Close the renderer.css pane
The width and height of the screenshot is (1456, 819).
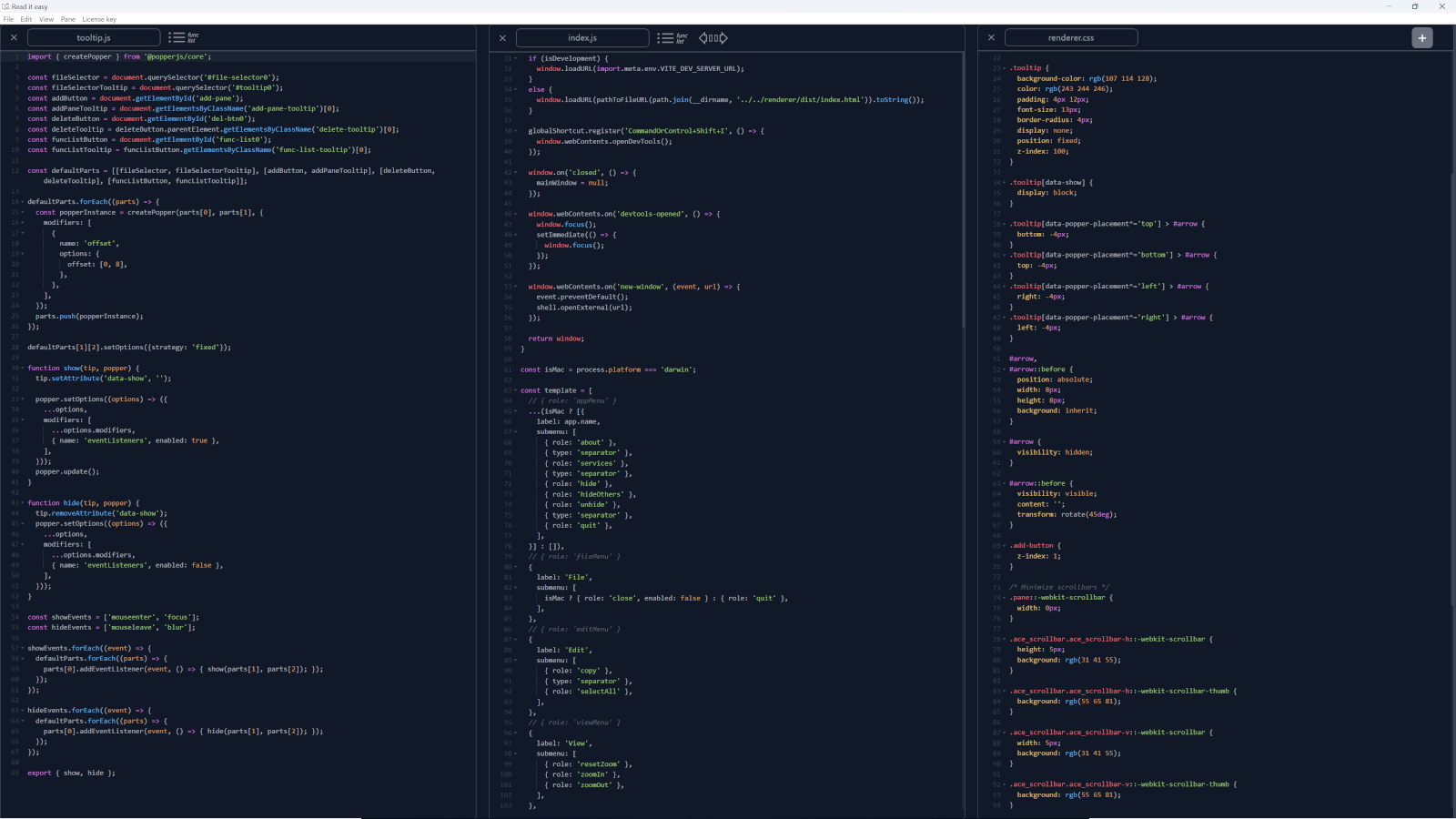point(991,37)
